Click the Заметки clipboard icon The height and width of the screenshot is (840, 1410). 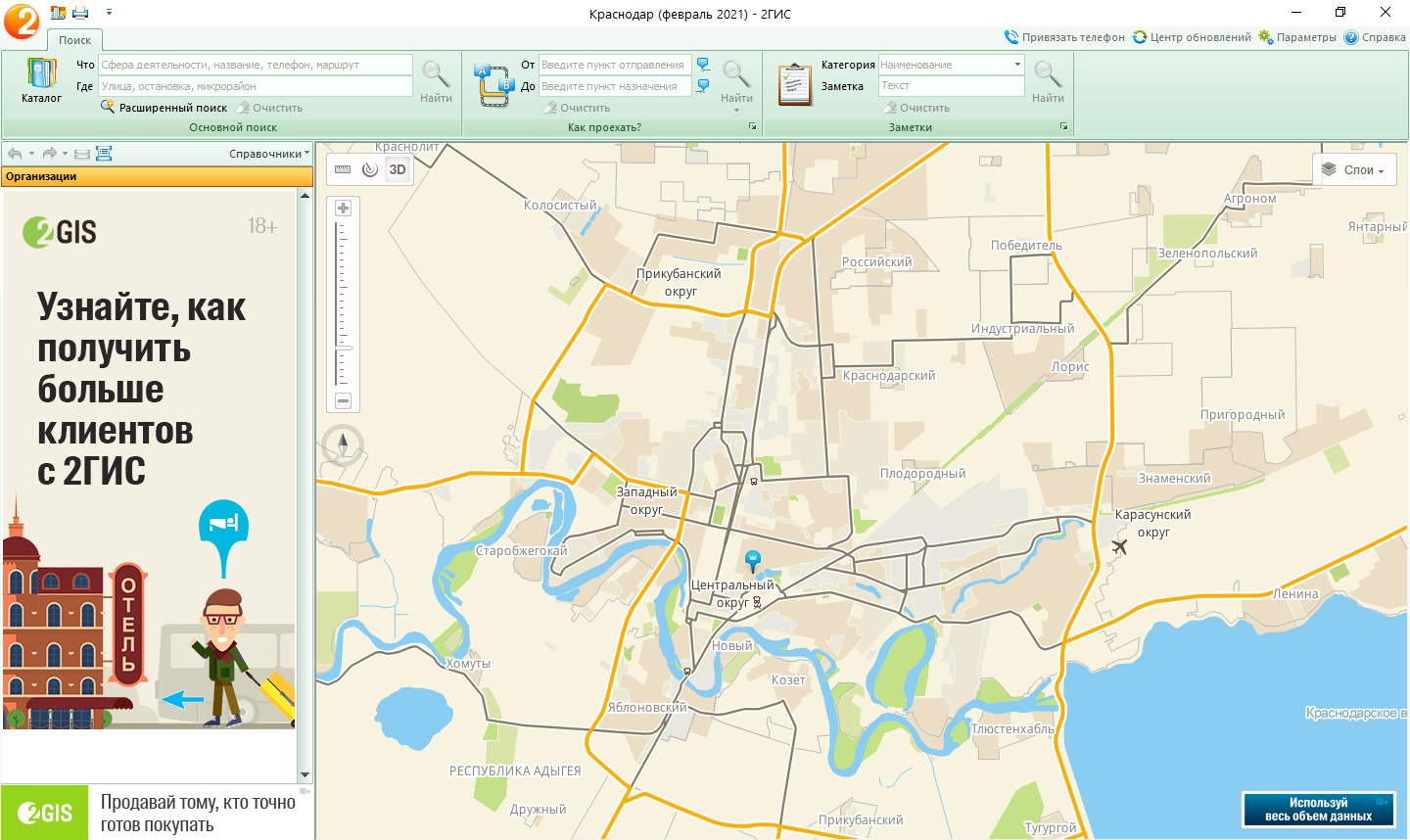pyautogui.click(x=794, y=84)
